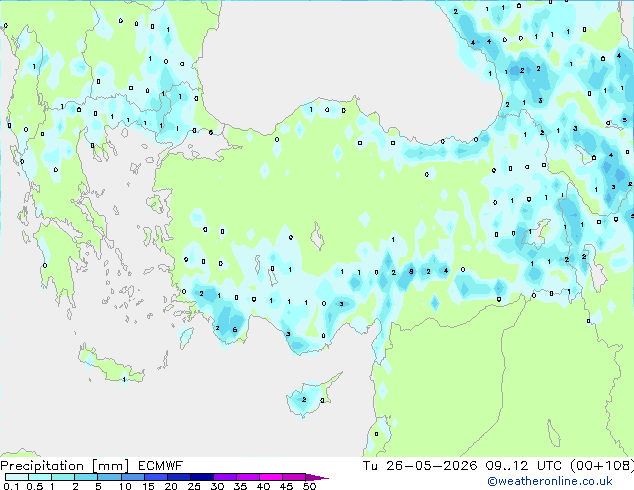
Task: Click Crete island precipitation value '1'
Action: click(x=124, y=379)
